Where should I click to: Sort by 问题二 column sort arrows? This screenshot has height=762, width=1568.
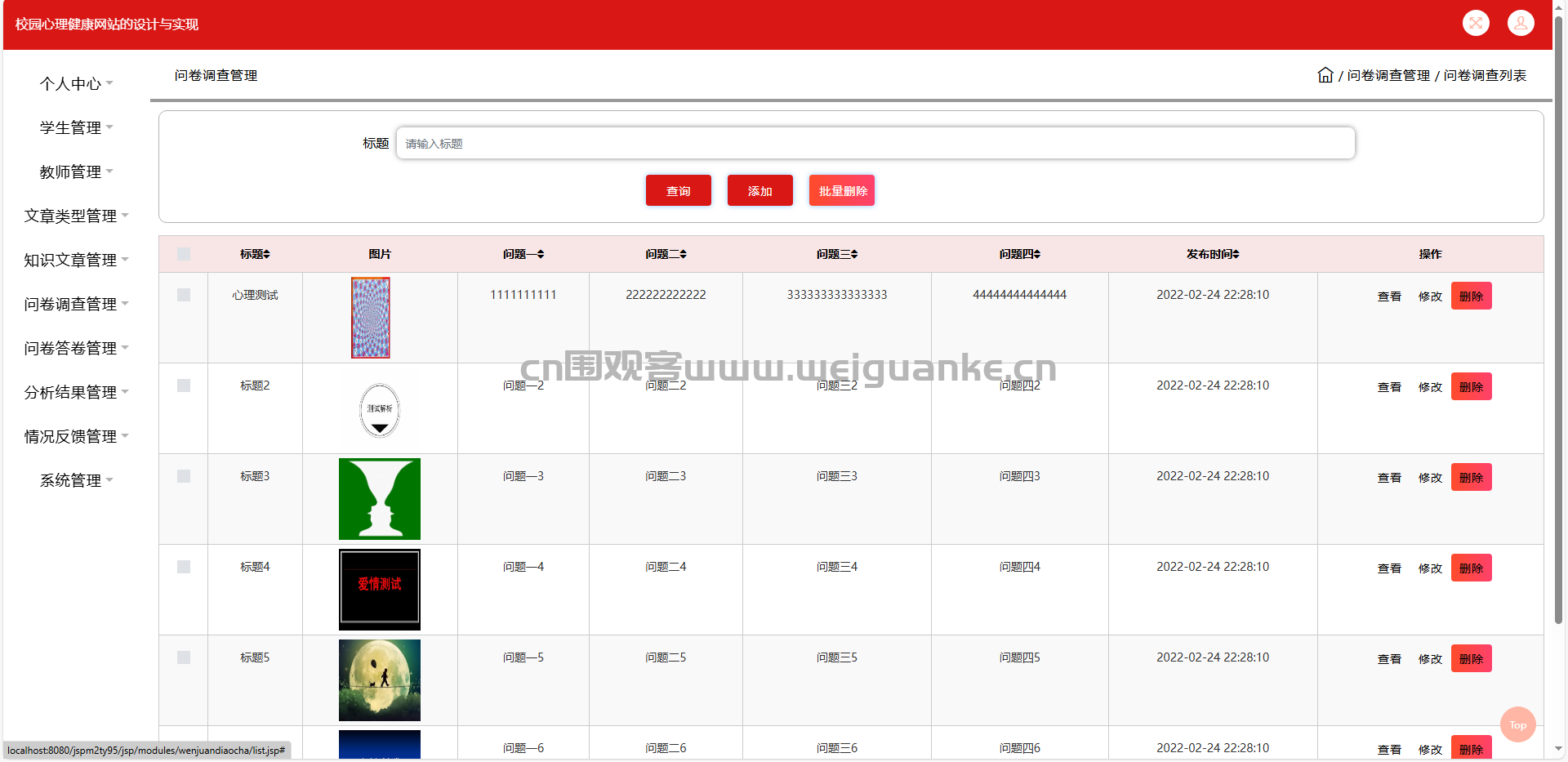[x=683, y=255]
